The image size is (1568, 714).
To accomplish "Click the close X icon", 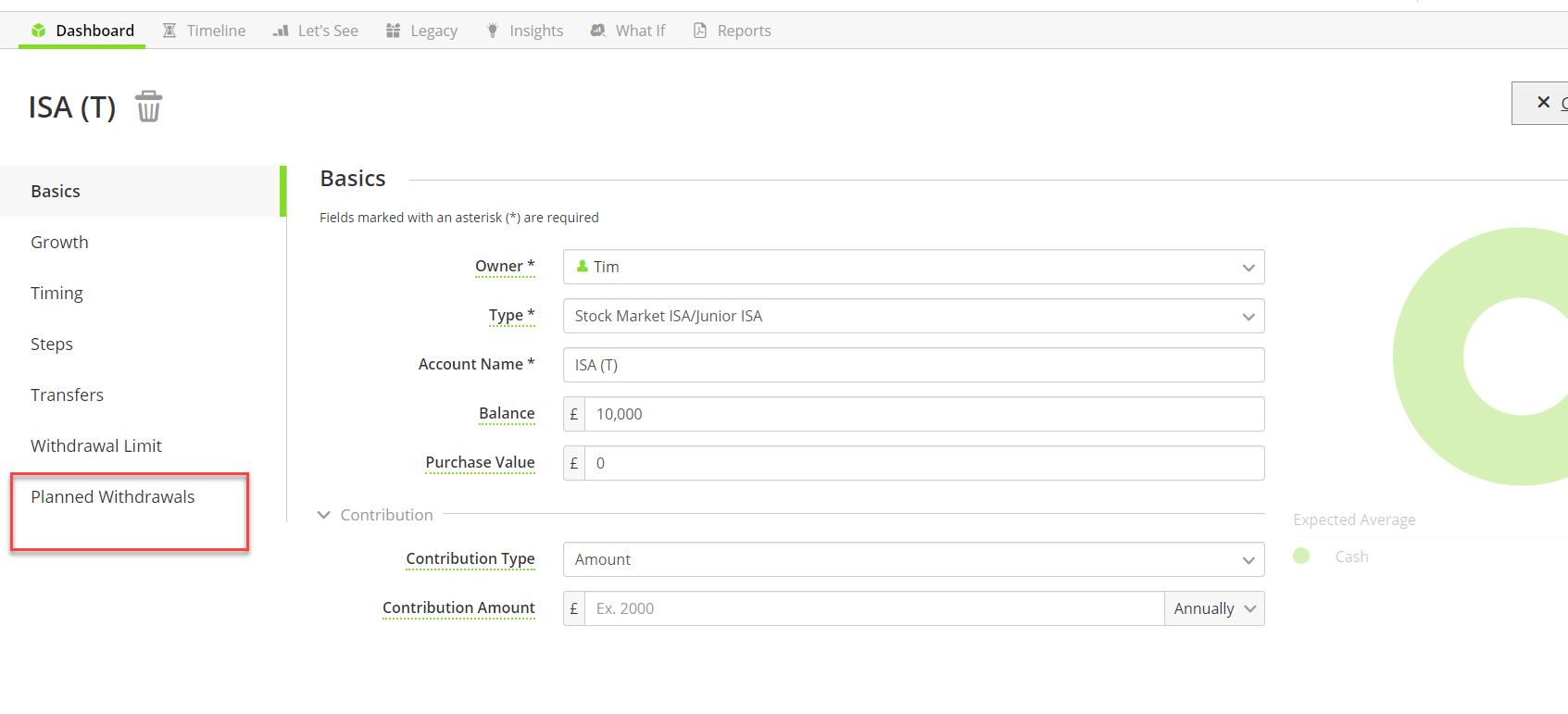I will tap(1543, 103).
